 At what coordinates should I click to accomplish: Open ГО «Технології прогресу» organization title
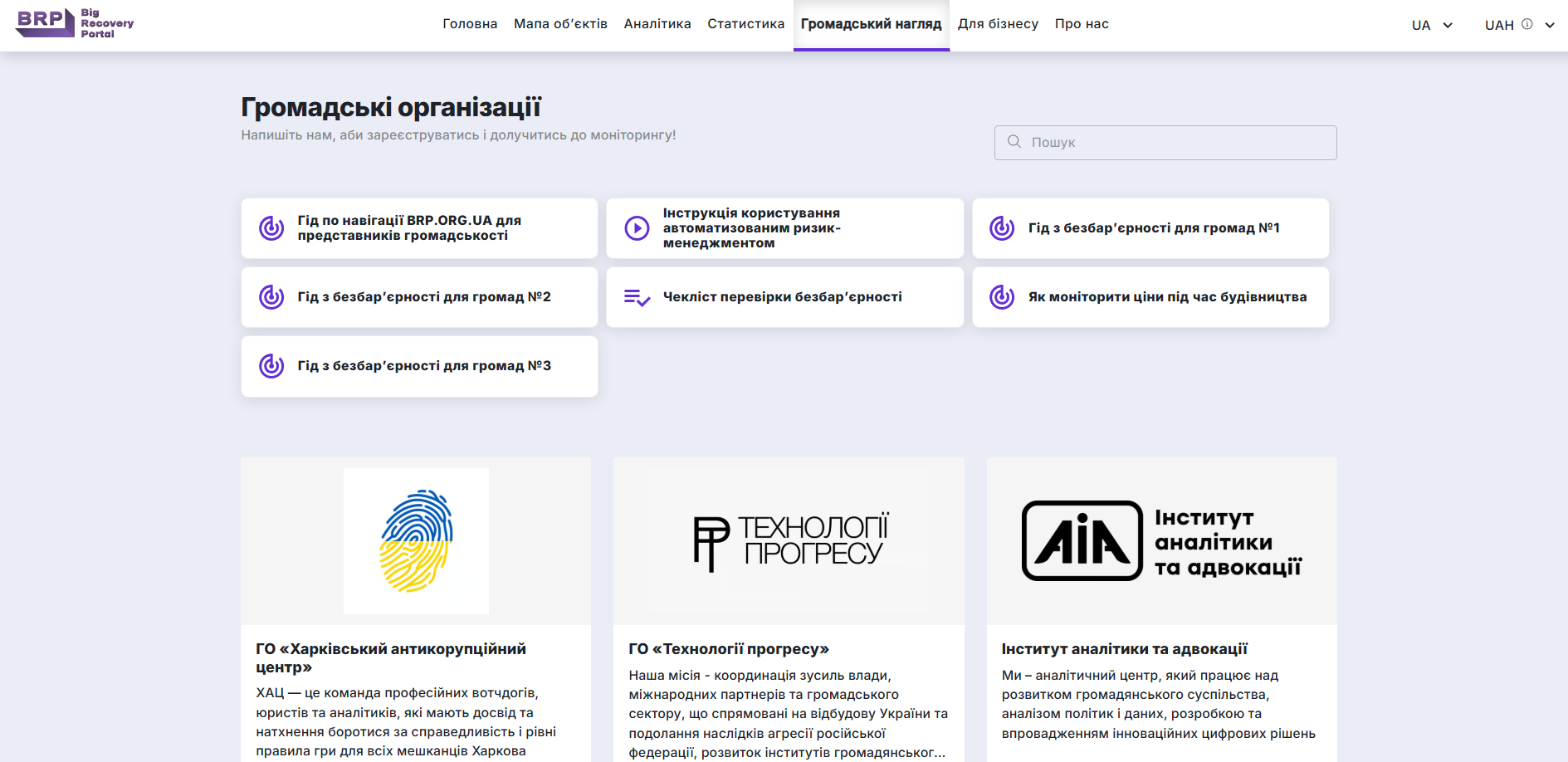click(x=729, y=649)
